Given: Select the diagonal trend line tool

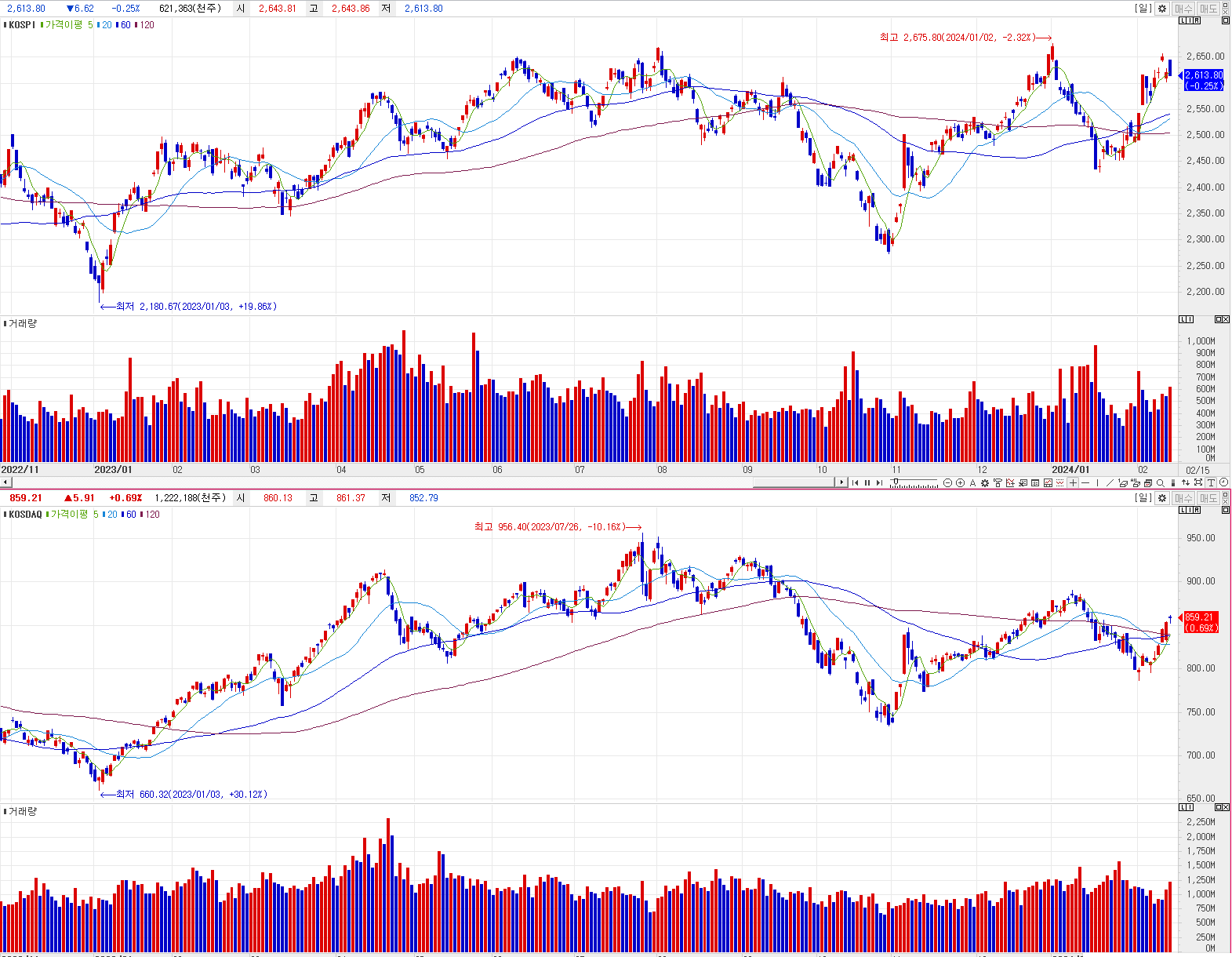Looking at the screenshot, I should click(1110, 482).
